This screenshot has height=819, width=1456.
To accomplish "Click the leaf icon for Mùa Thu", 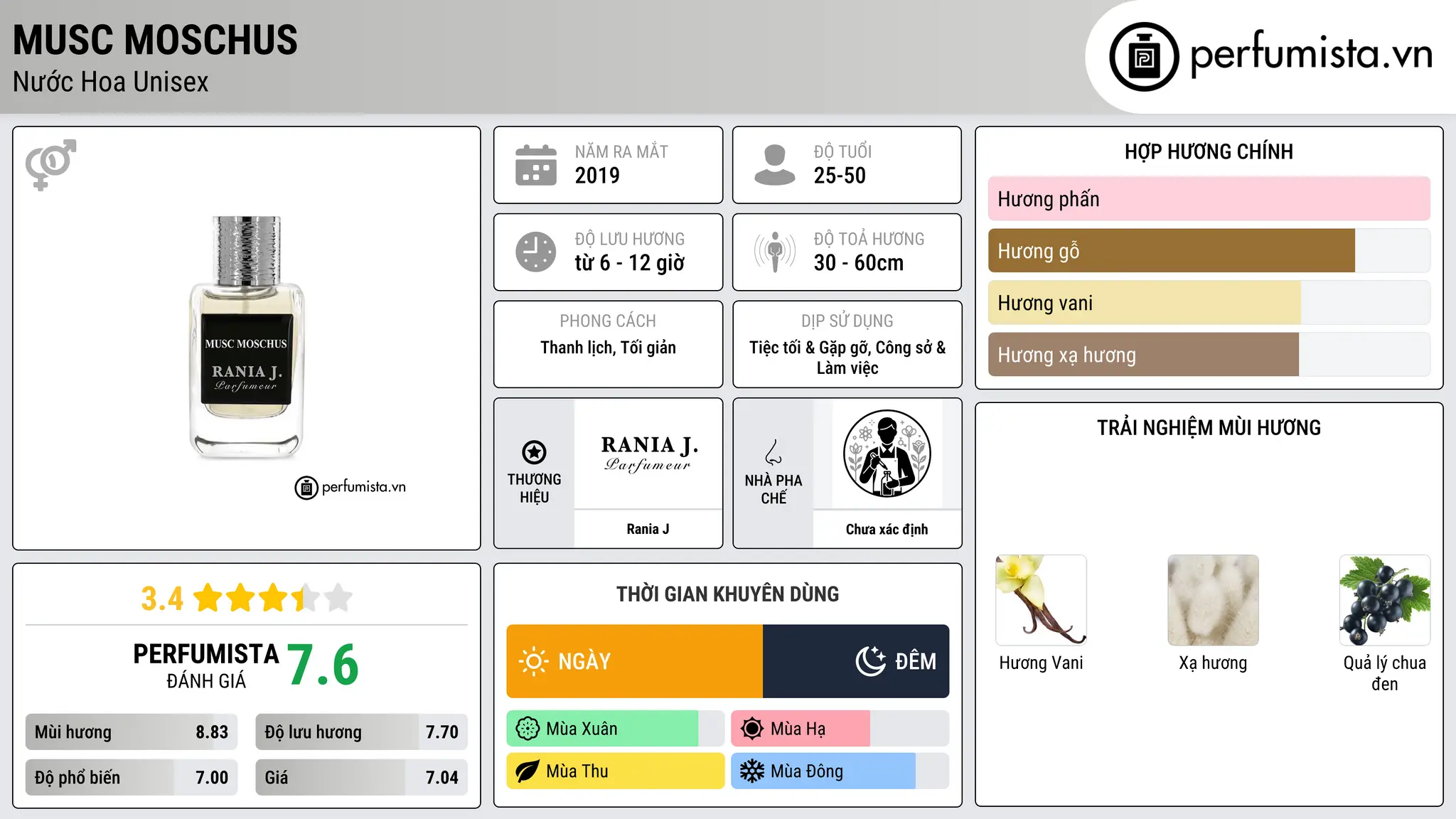I will tap(528, 771).
